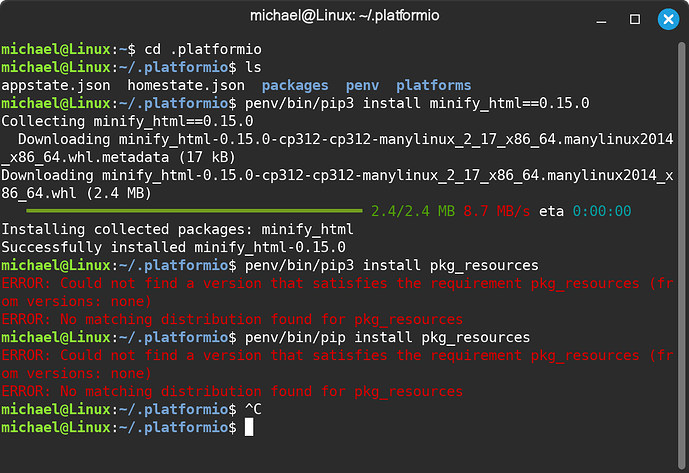Click the 'cd .platformio' command text

click(x=203, y=49)
